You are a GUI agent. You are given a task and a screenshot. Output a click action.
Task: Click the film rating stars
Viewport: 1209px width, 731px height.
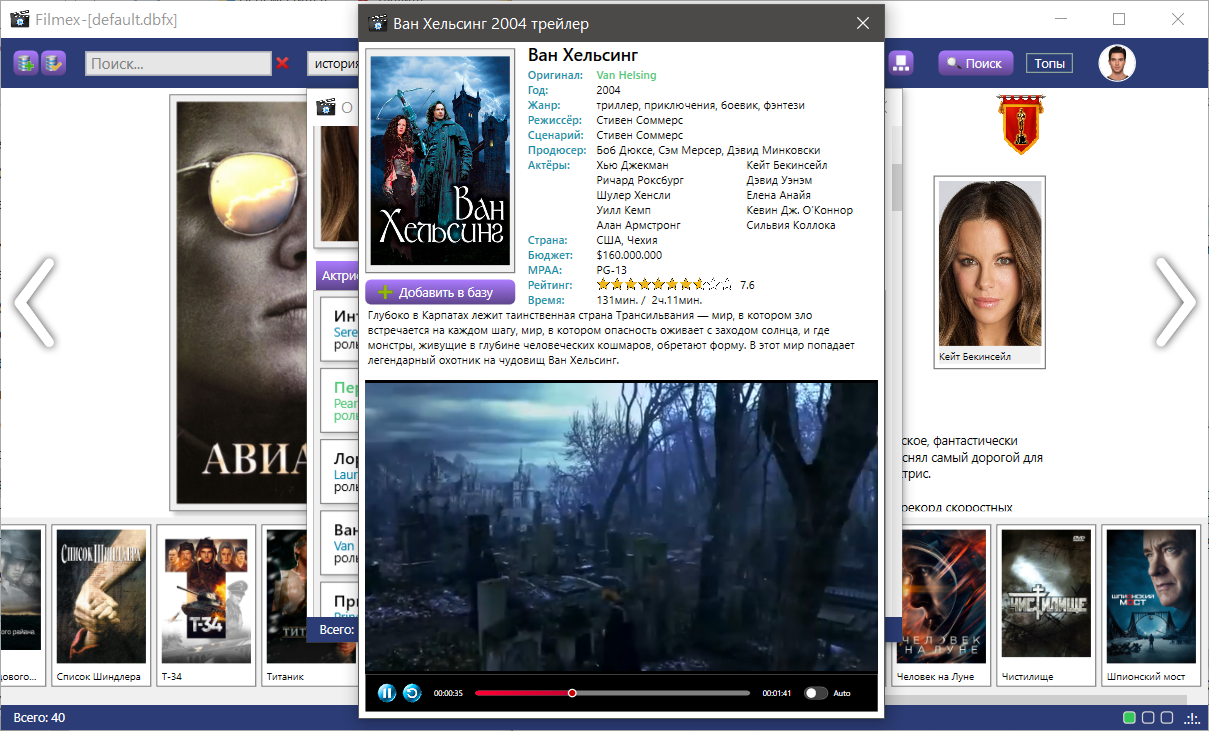tap(664, 285)
